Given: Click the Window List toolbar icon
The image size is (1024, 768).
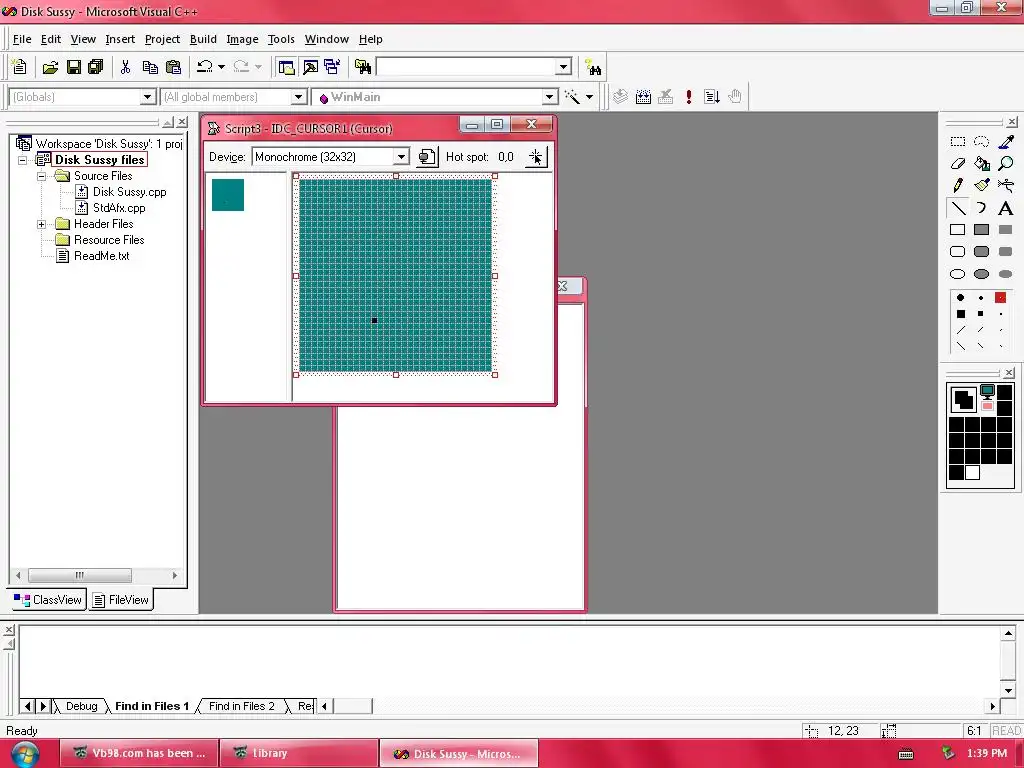Looking at the screenshot, I should [x=332, y=67].
